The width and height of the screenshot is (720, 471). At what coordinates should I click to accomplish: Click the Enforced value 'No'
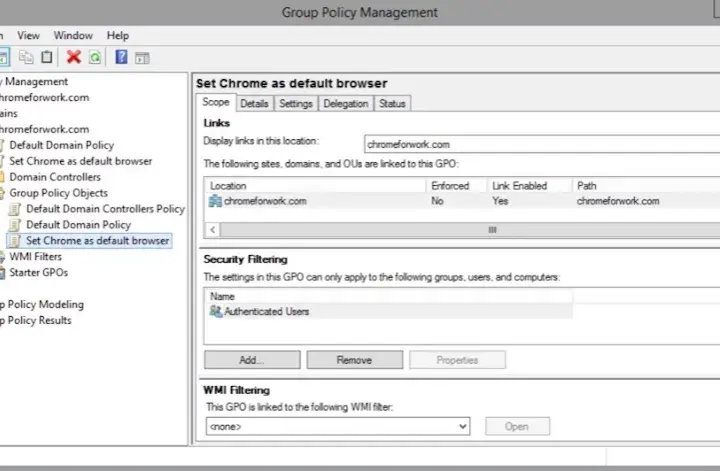click(x=437, y=201)
